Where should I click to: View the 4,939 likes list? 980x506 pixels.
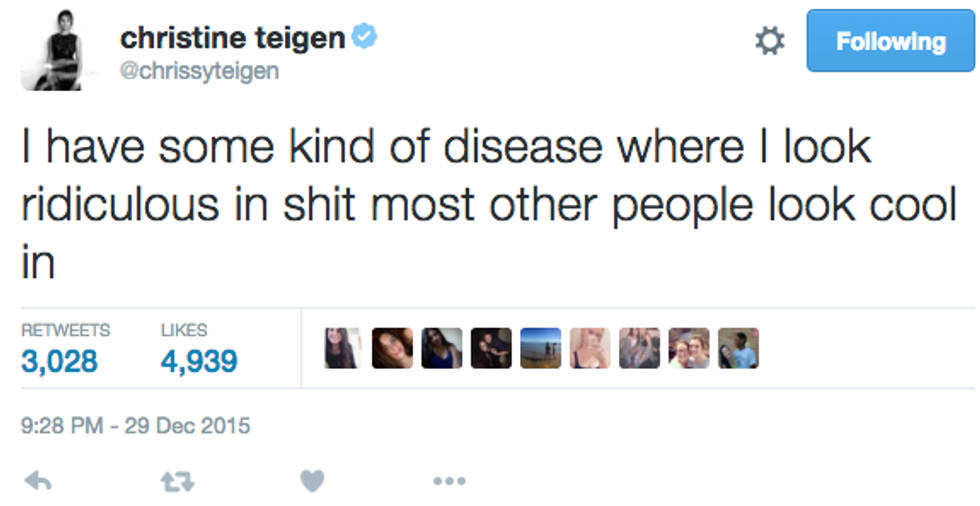pyautogui.click(x=199, y=361)
